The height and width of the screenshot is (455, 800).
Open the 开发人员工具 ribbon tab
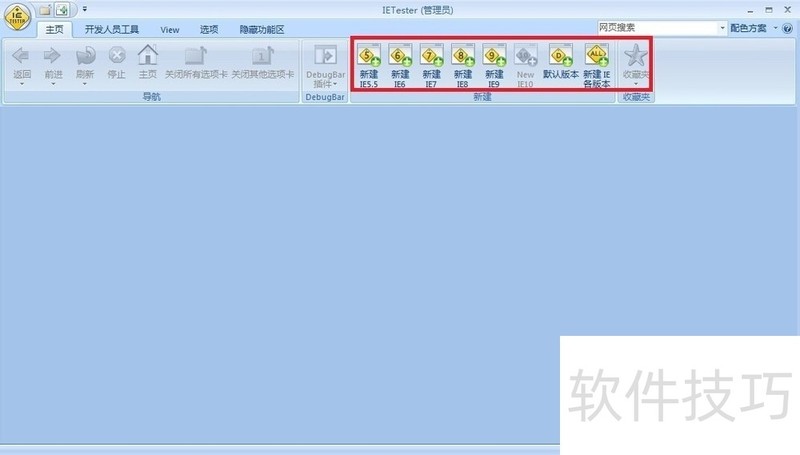point(112,30)
